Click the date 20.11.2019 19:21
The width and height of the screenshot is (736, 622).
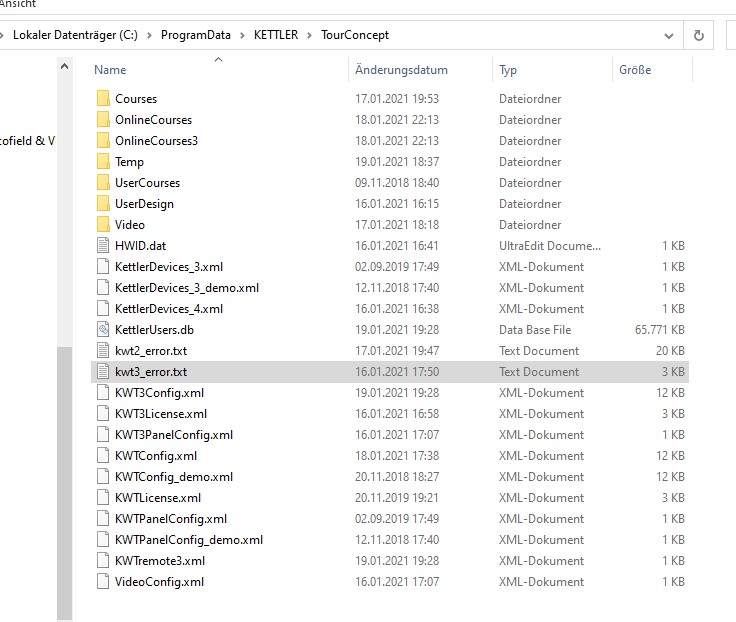click(397, 498)
